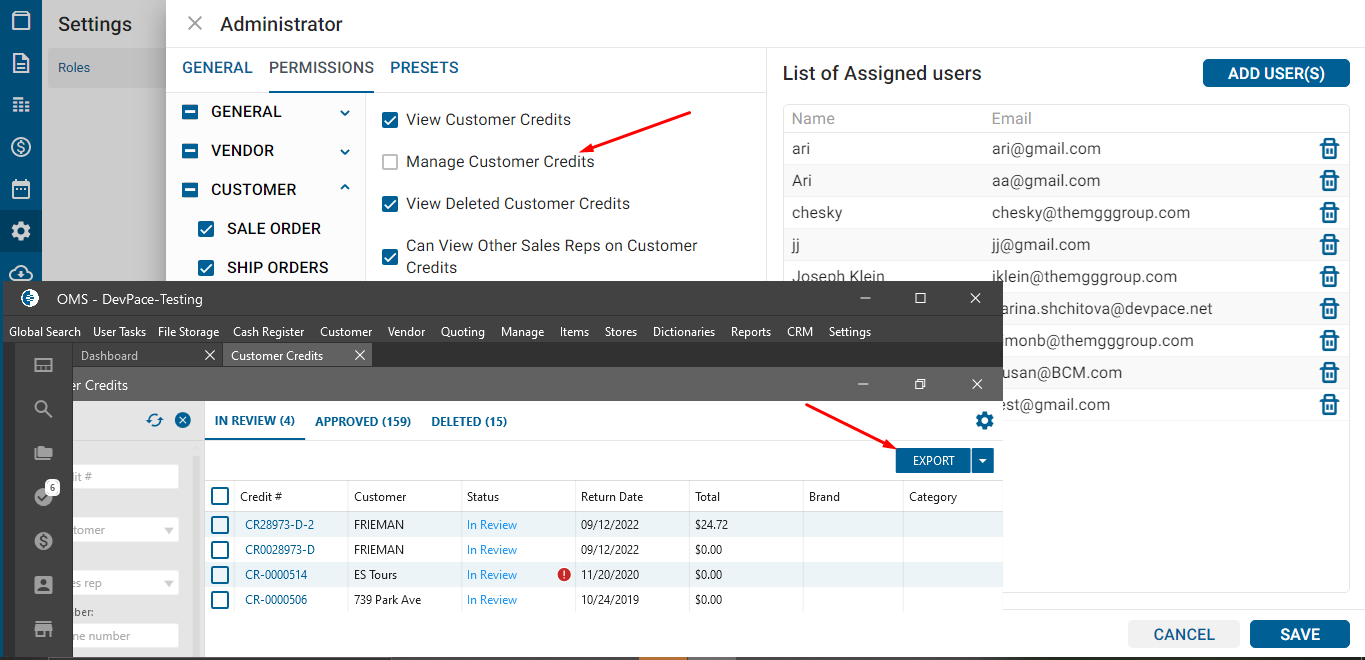Open the Export dropdown arrow
This screenshot has width=1365, height=660.
[983, 461]
